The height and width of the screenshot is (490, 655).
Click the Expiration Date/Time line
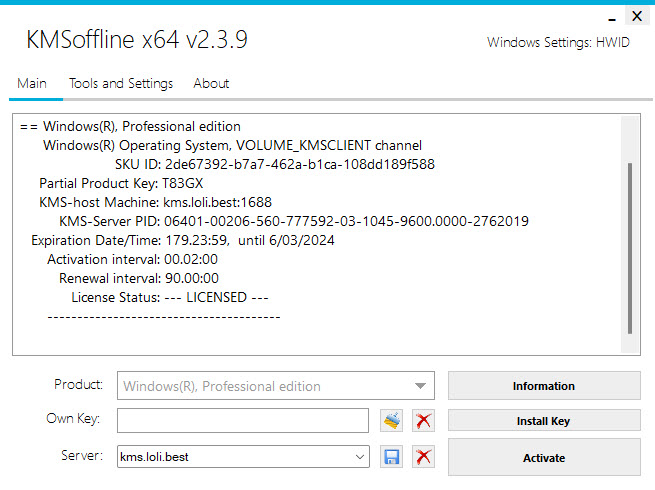(x=183, y=240)
